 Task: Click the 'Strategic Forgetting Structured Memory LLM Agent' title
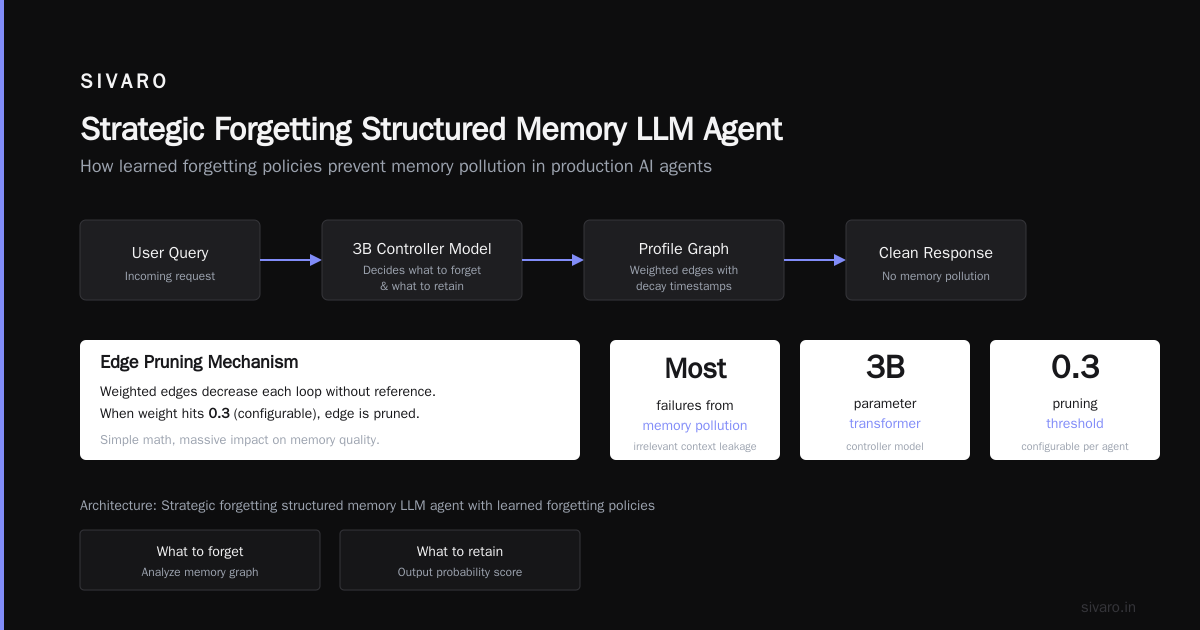pos(431,129)
